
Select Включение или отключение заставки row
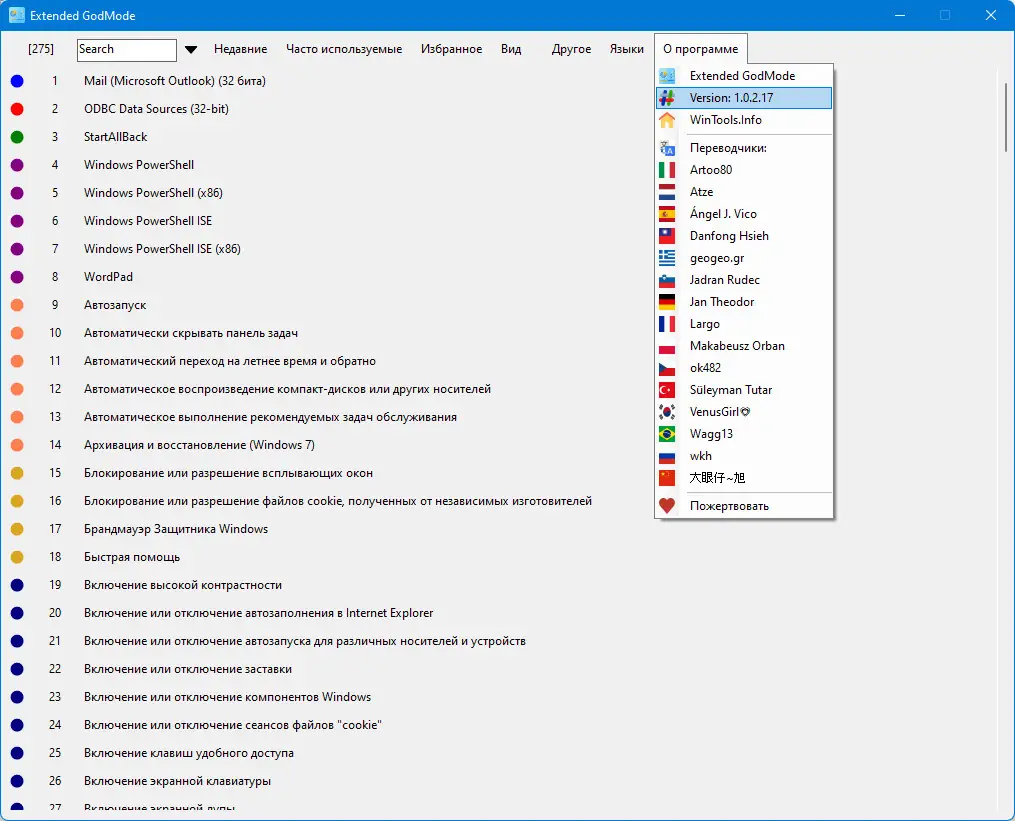(188, 669)
